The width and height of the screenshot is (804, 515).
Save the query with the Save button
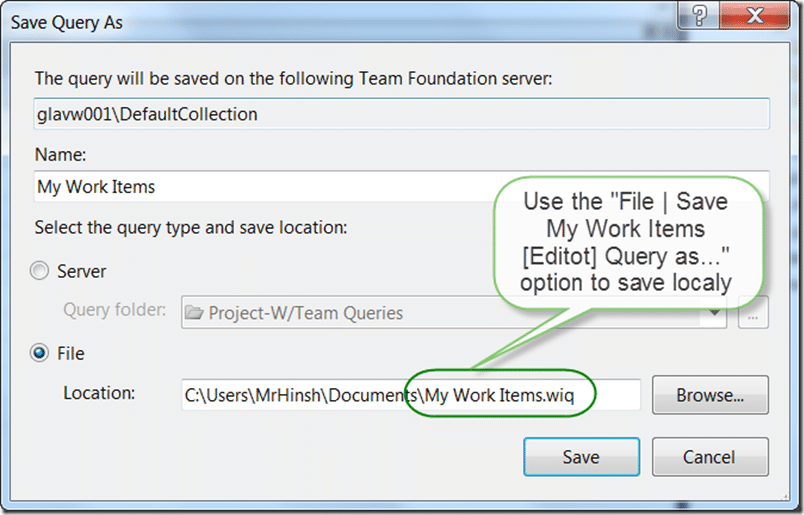tap(581, 457)
